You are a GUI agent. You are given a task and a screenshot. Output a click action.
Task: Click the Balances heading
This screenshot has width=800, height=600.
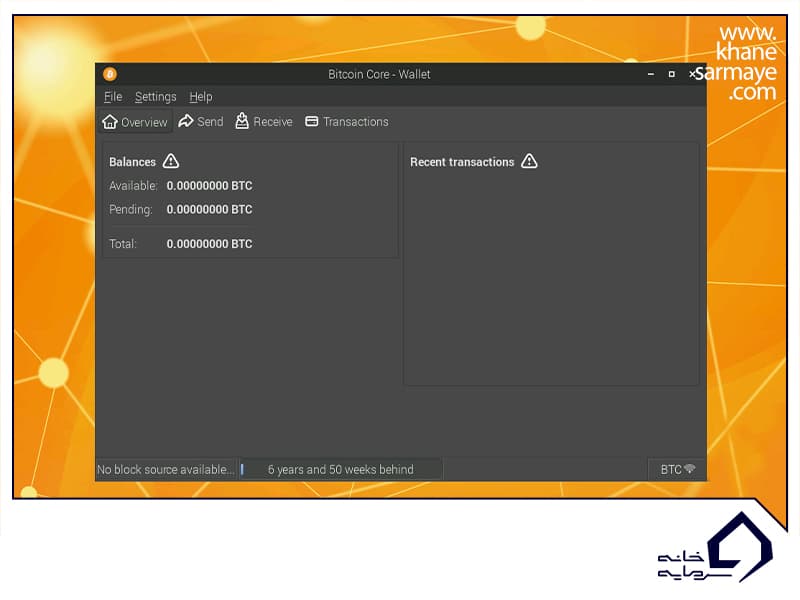(x=132, y=162)
